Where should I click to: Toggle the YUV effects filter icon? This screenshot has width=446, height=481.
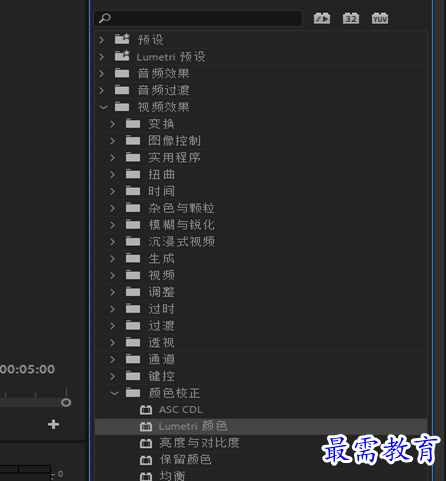(x=380, y=18)
